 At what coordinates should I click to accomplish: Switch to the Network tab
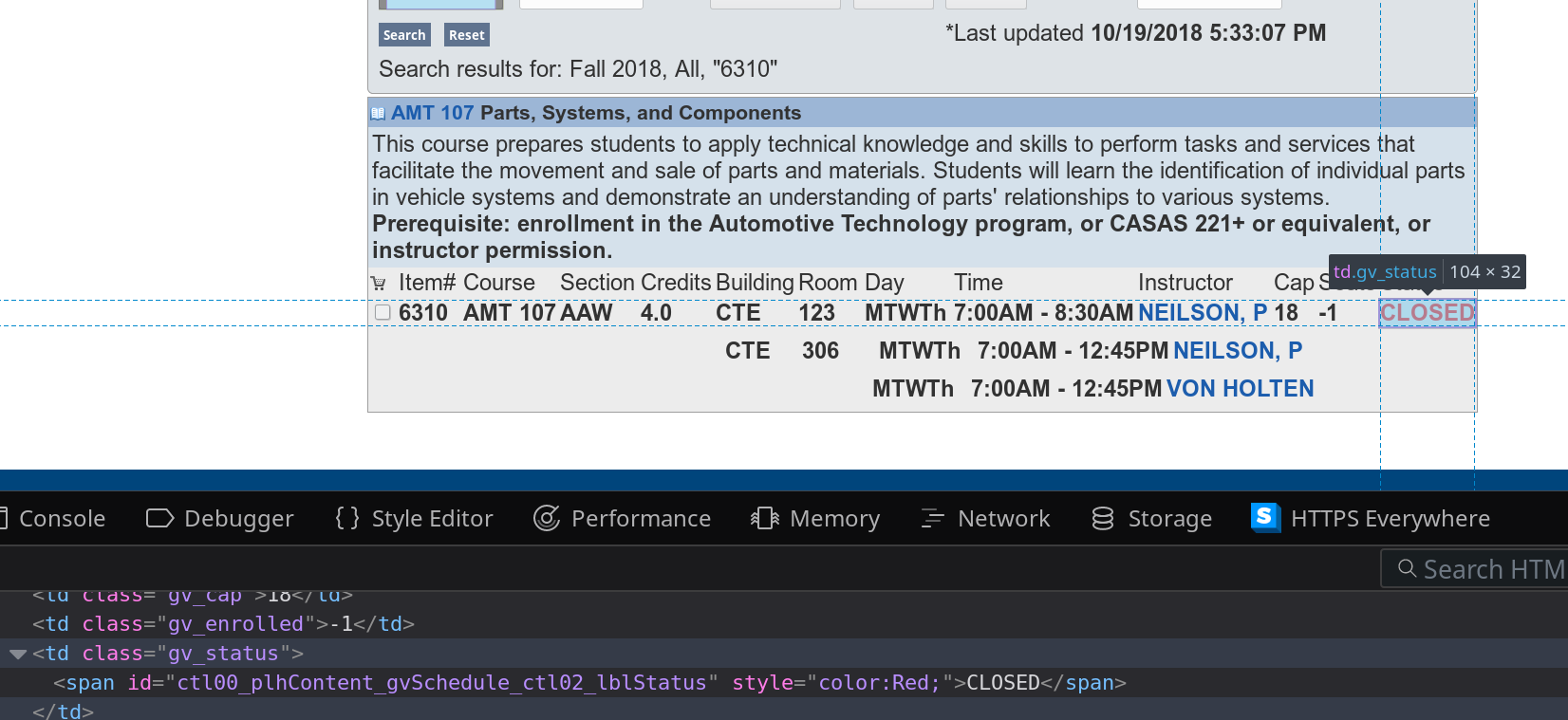1003,518
